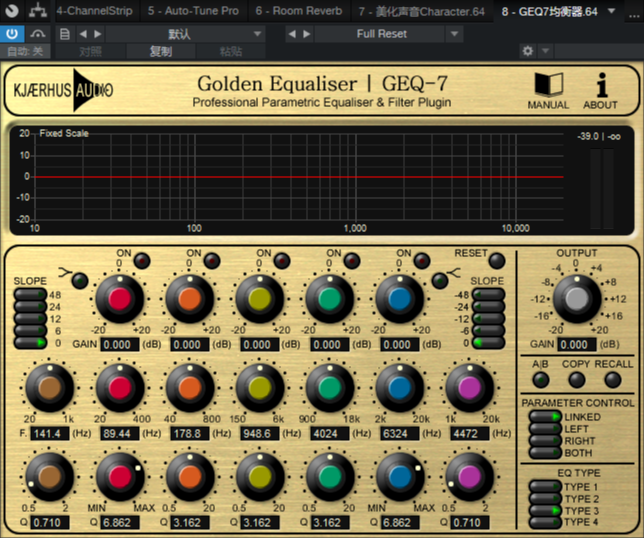
Task: Select RIGHT parameter control
Action: 545,441
